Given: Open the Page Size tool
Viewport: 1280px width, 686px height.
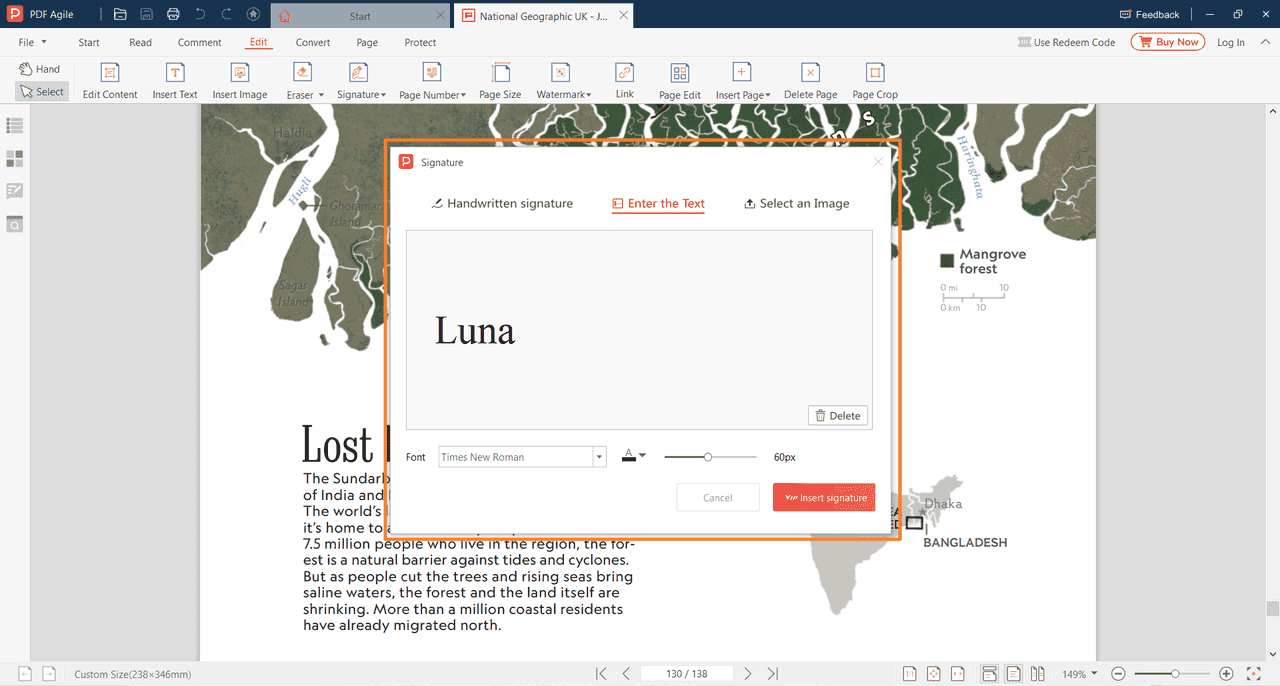Looking at the screenshot, I should point(500,73).
